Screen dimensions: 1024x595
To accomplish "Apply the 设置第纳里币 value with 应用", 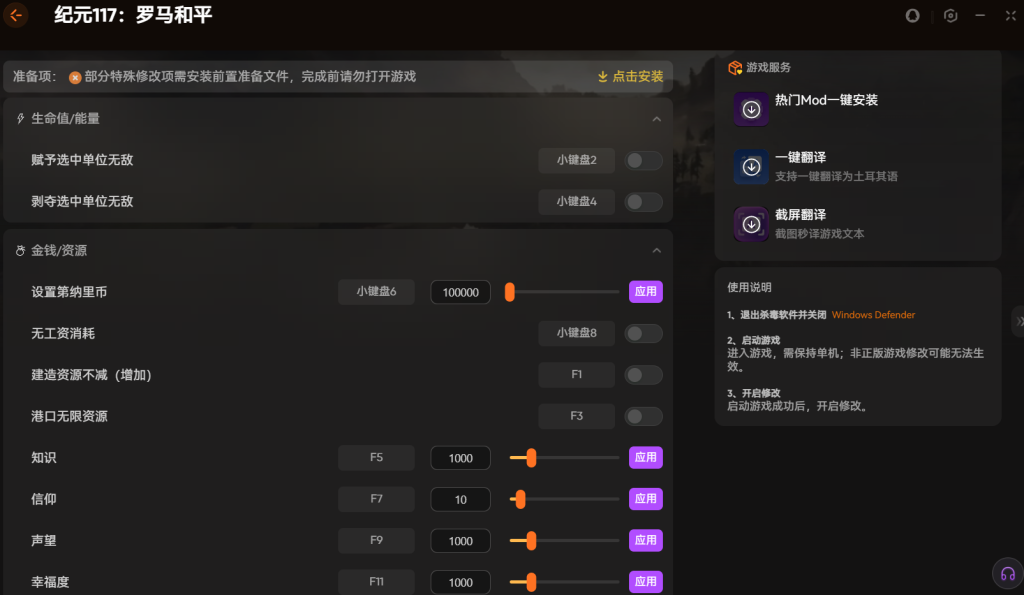I will click(645, 292).
